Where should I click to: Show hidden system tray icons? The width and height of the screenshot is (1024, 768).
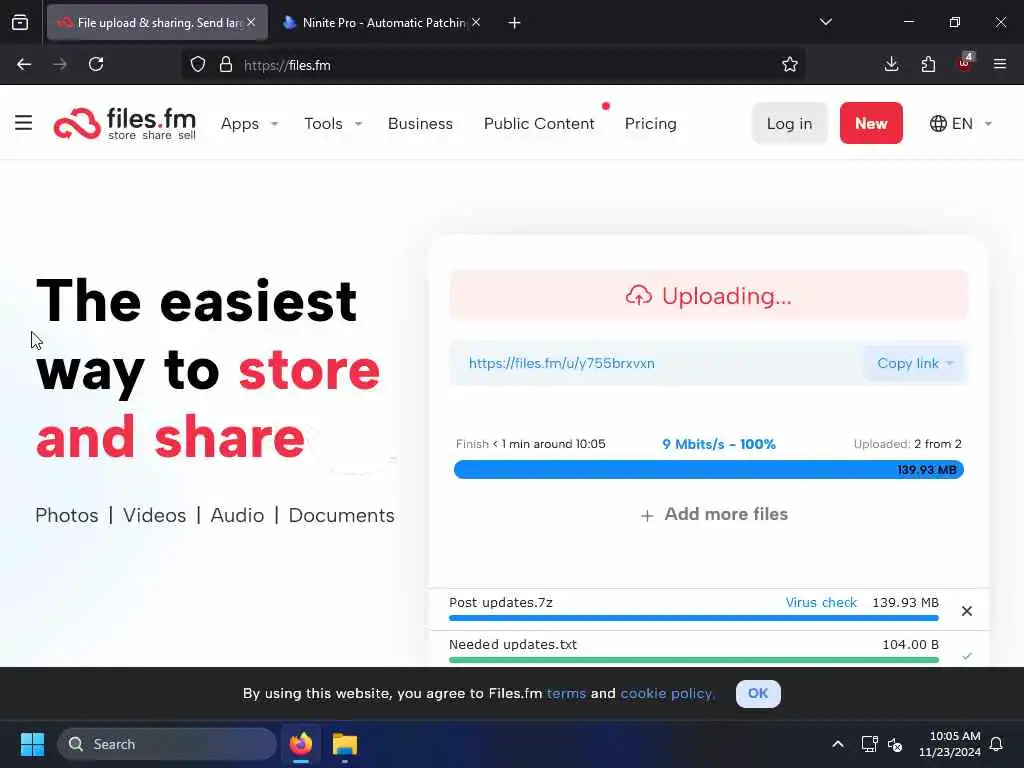[x=838, y=744]
